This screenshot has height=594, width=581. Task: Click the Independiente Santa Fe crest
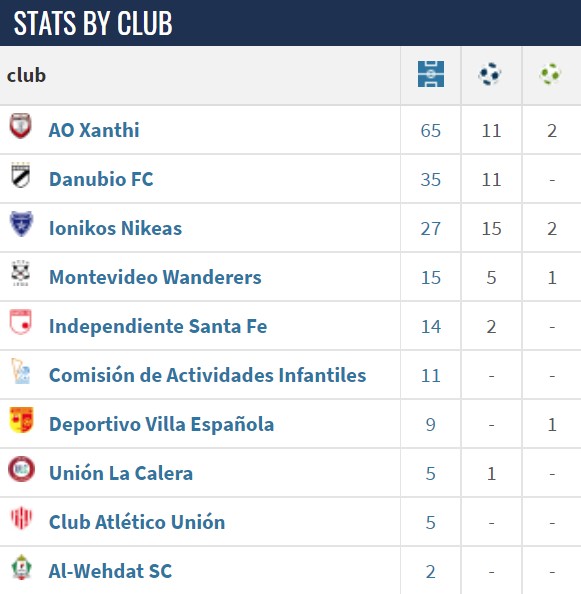[x=21, y=322]
